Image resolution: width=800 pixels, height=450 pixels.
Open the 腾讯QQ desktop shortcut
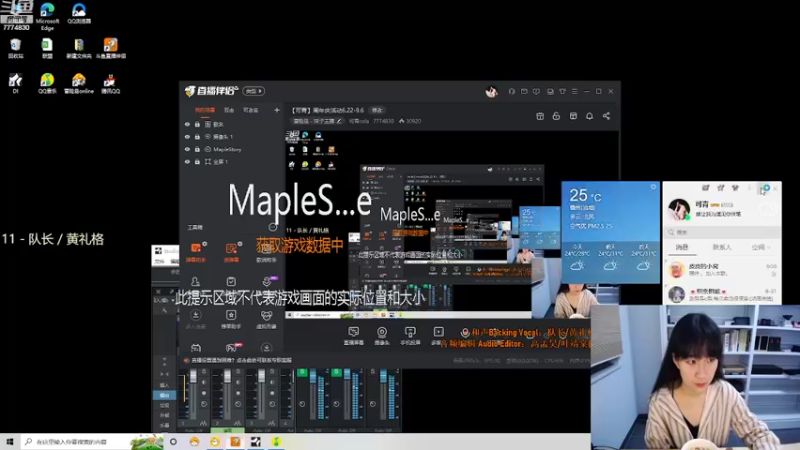click(x=111, y=84)
